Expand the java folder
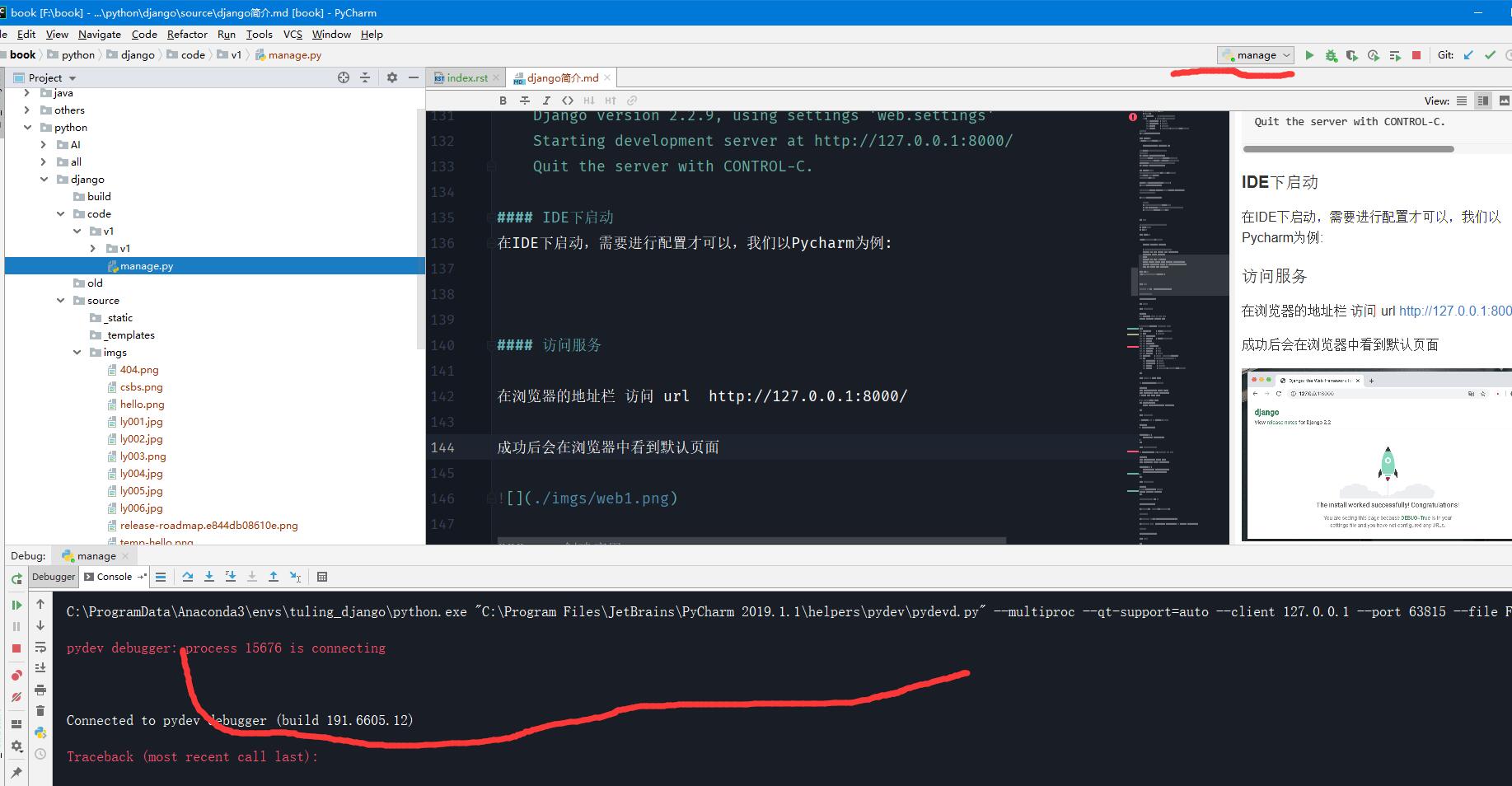1512x786 pixels. coord(27,93)
